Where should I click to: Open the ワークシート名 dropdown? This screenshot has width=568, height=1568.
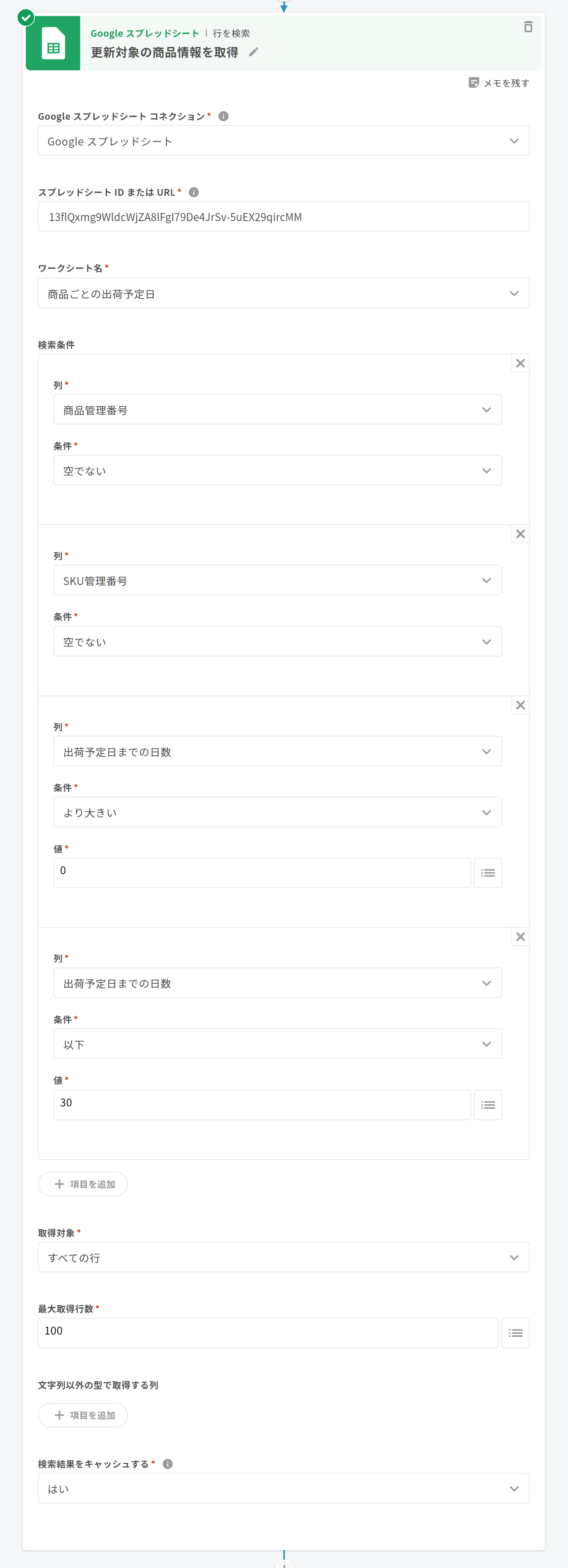point(283,293)
